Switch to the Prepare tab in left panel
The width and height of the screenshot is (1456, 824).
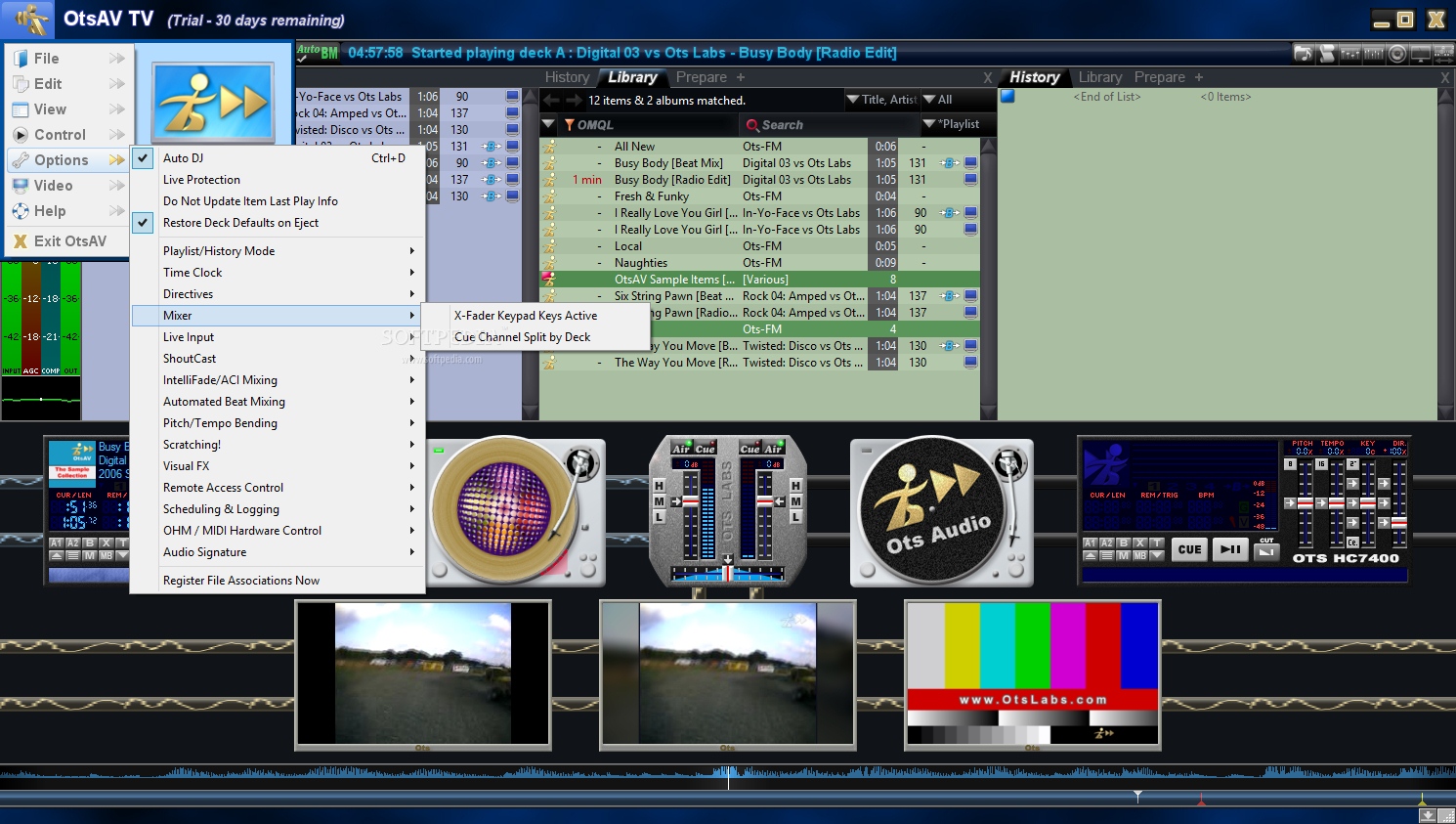click(701, 77)
